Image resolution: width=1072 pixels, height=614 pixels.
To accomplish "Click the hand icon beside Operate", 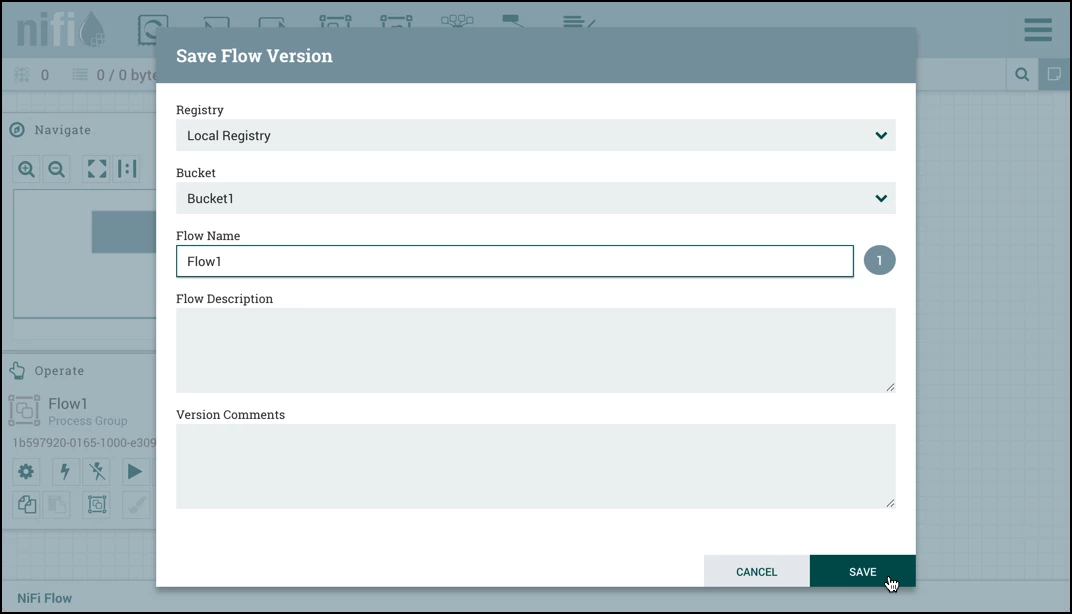I will click(x=17, y=371).
